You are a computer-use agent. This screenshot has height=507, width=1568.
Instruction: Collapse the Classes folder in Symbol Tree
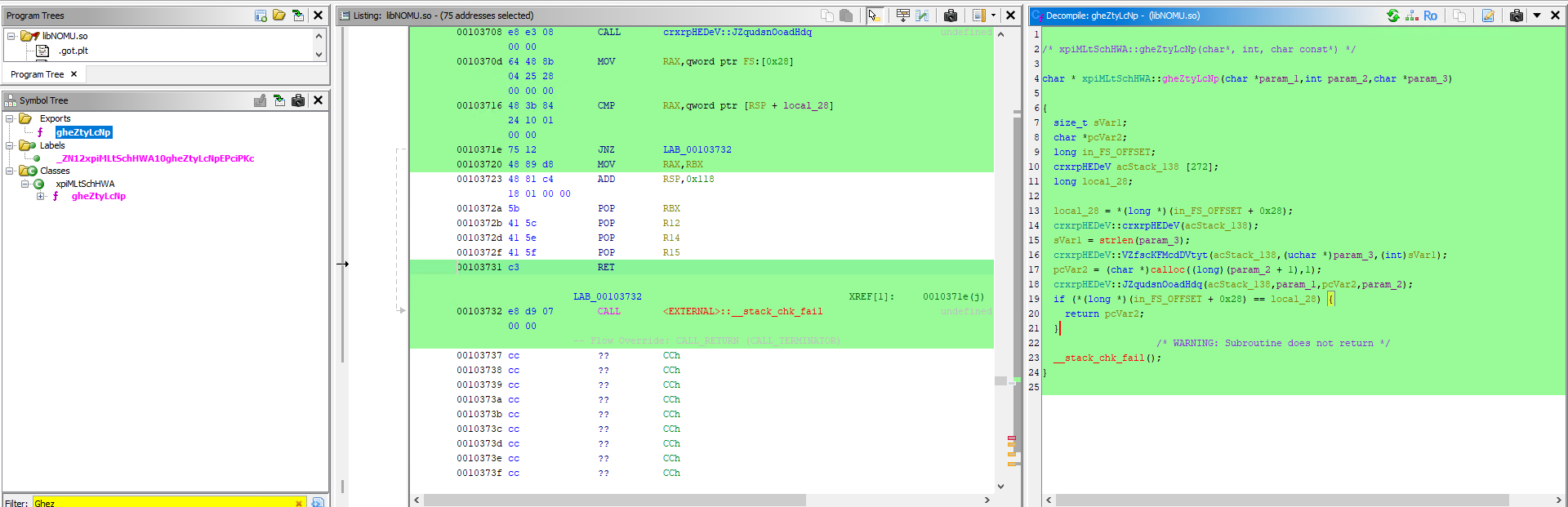tap(10, 171)
